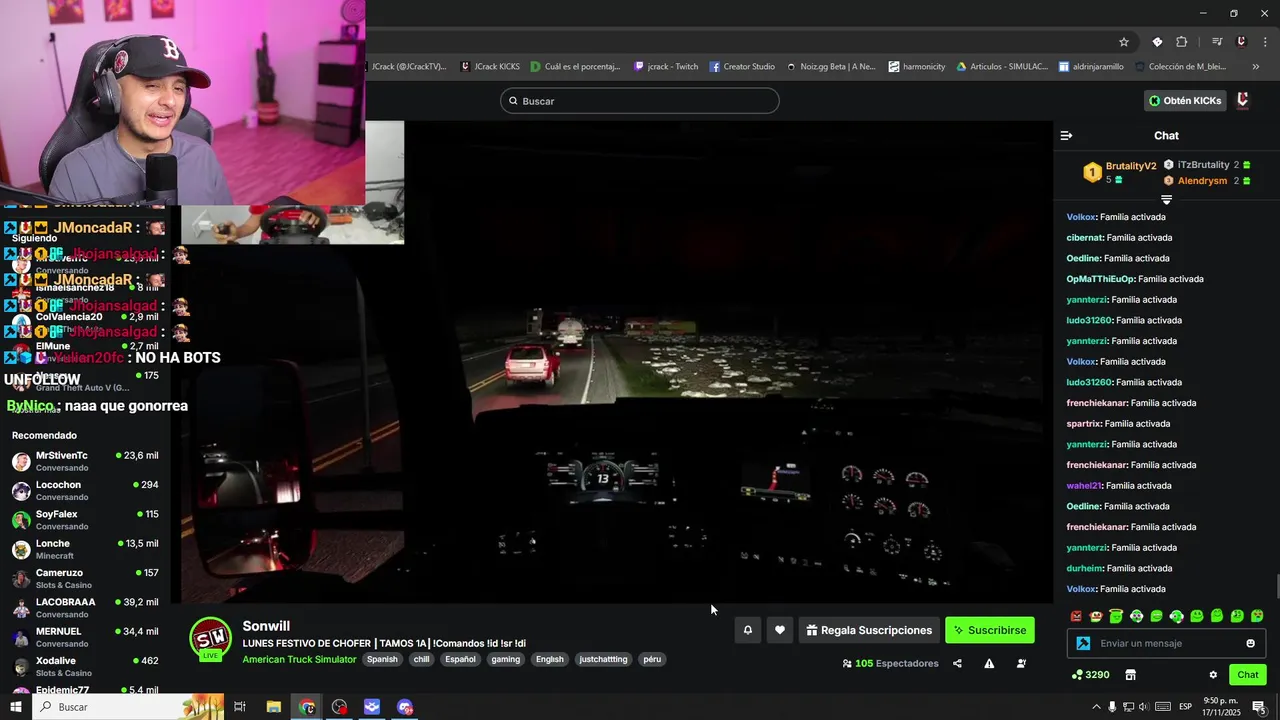Click the Obtén KICKs button
Screen dimensions: 1280x720
pos(1185,101)
